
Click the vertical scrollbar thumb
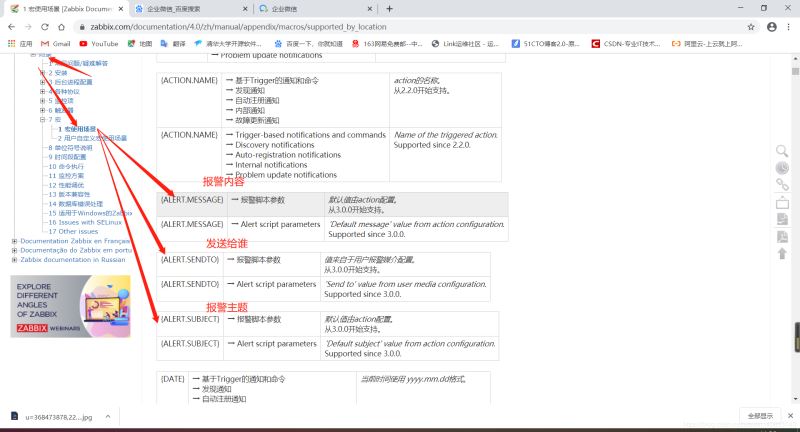[795, 71]
